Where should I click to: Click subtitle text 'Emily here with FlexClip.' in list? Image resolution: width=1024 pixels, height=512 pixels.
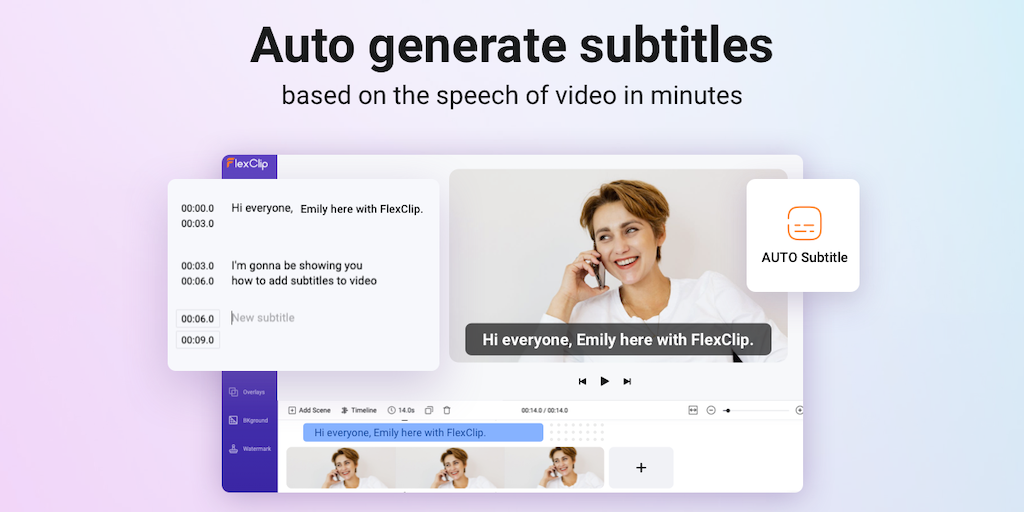(x=362, y=209)
